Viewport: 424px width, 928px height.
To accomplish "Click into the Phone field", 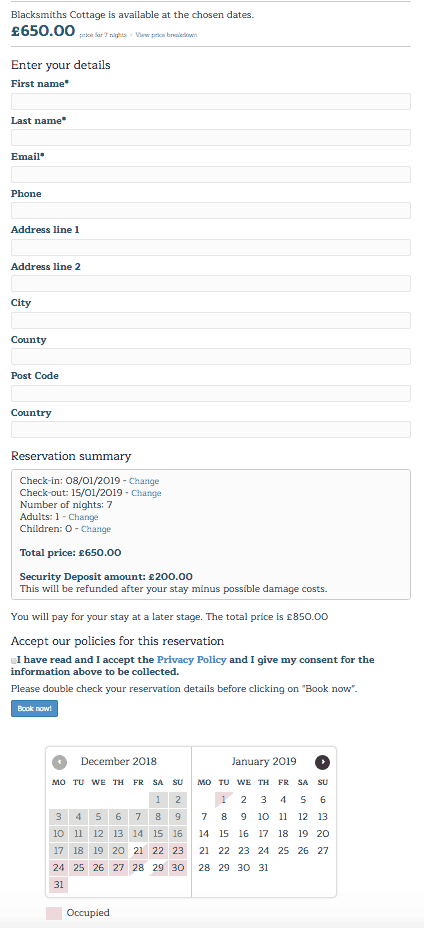I will (211, 211).
